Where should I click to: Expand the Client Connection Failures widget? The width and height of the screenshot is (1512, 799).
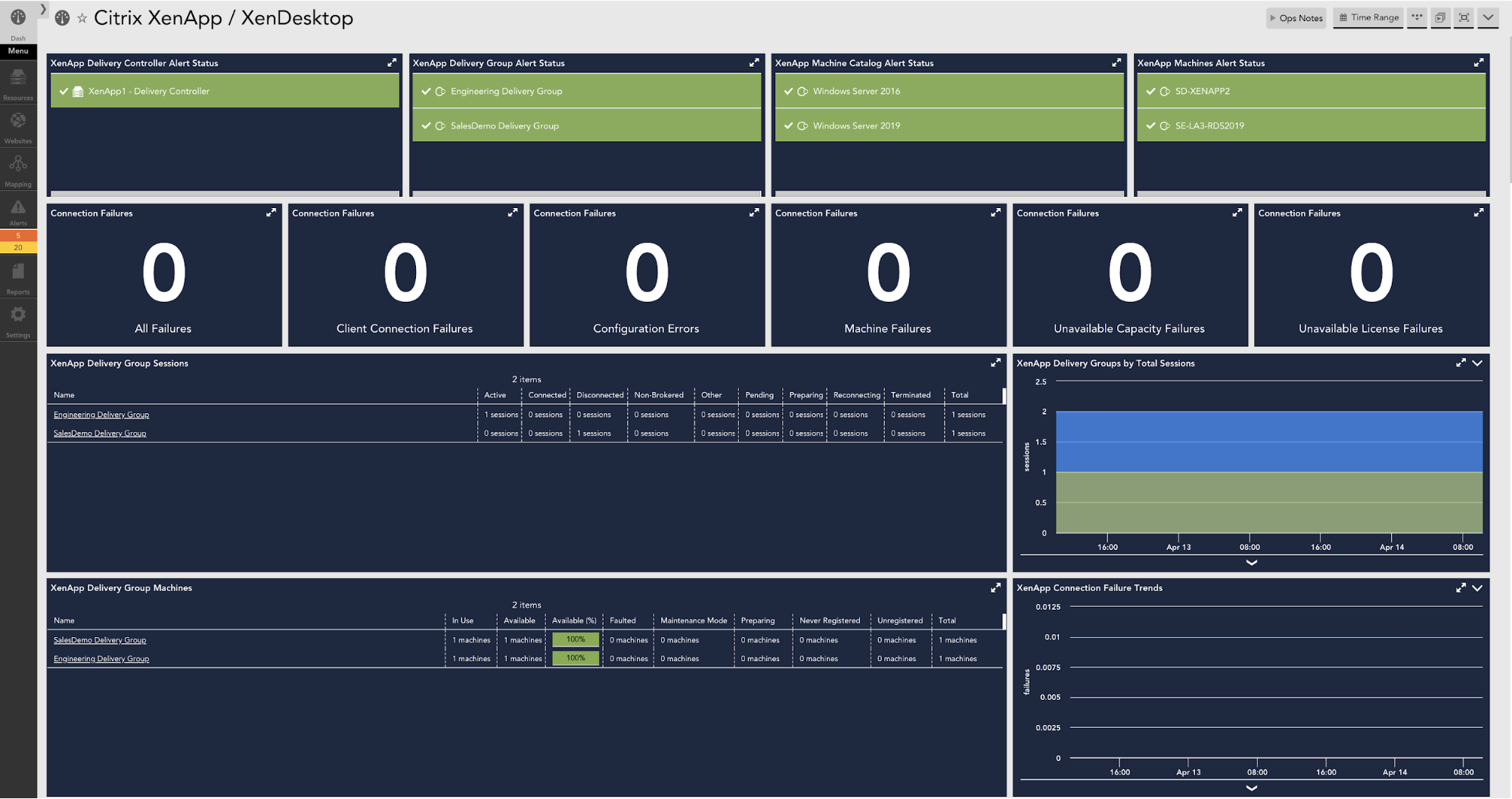(513, 213)
